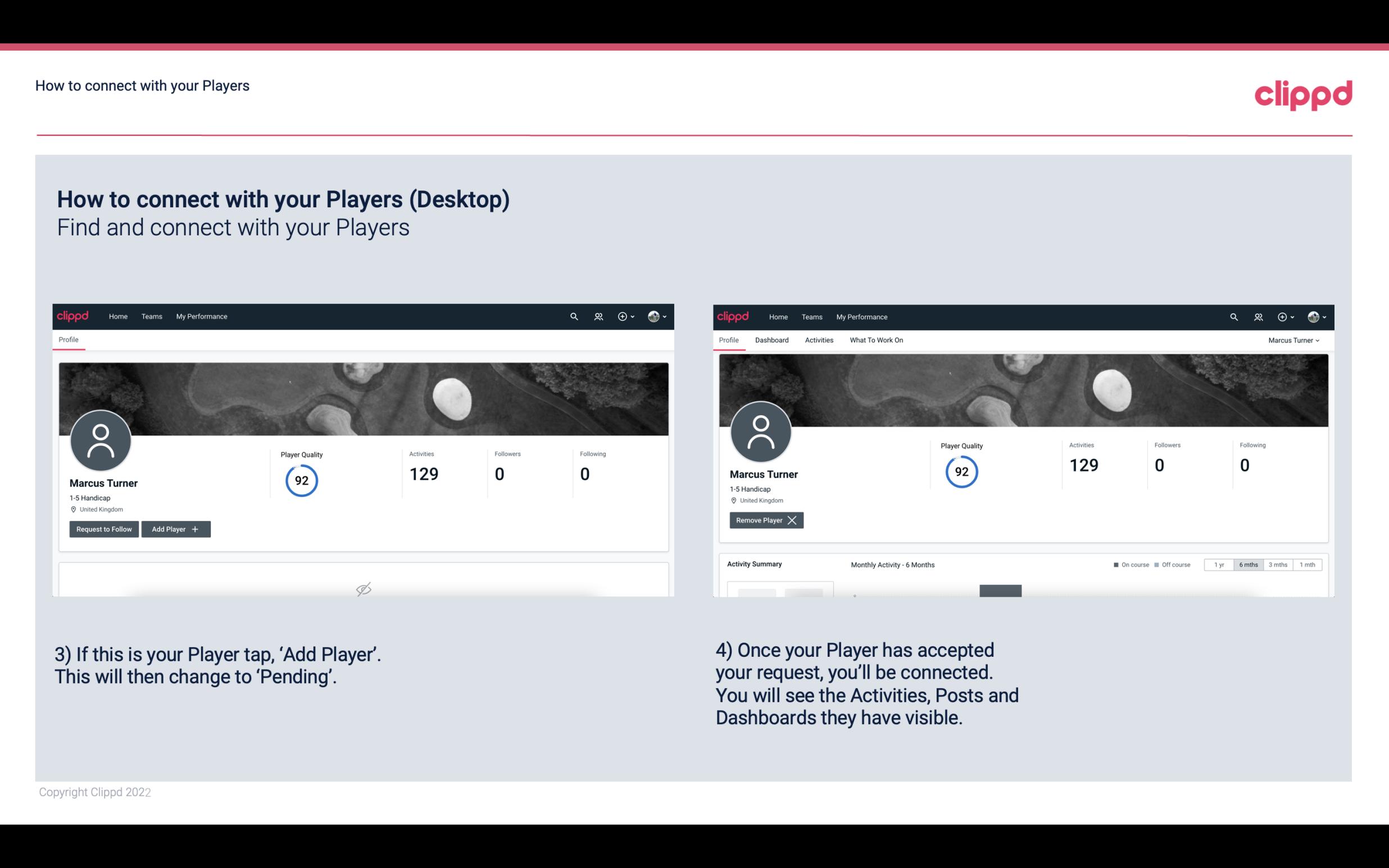Click 'Remove Player' button on right panel
Image resolution: width=1389 pixels, height=868 pixels.
tap(765, 520)
